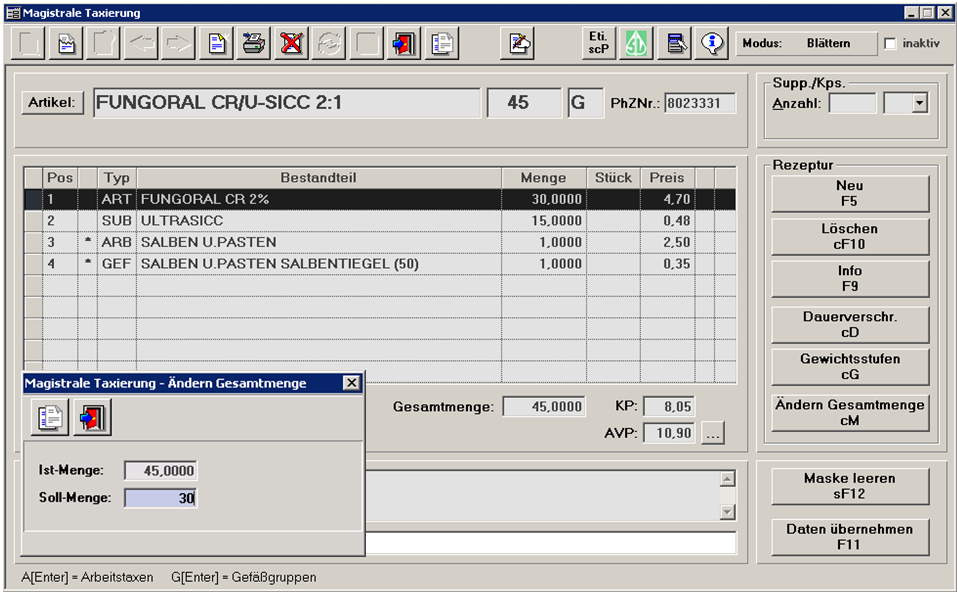The image size is (957, 592).
Task: Click the copy documents icon in the dialog
Action: tap(49, 417)
